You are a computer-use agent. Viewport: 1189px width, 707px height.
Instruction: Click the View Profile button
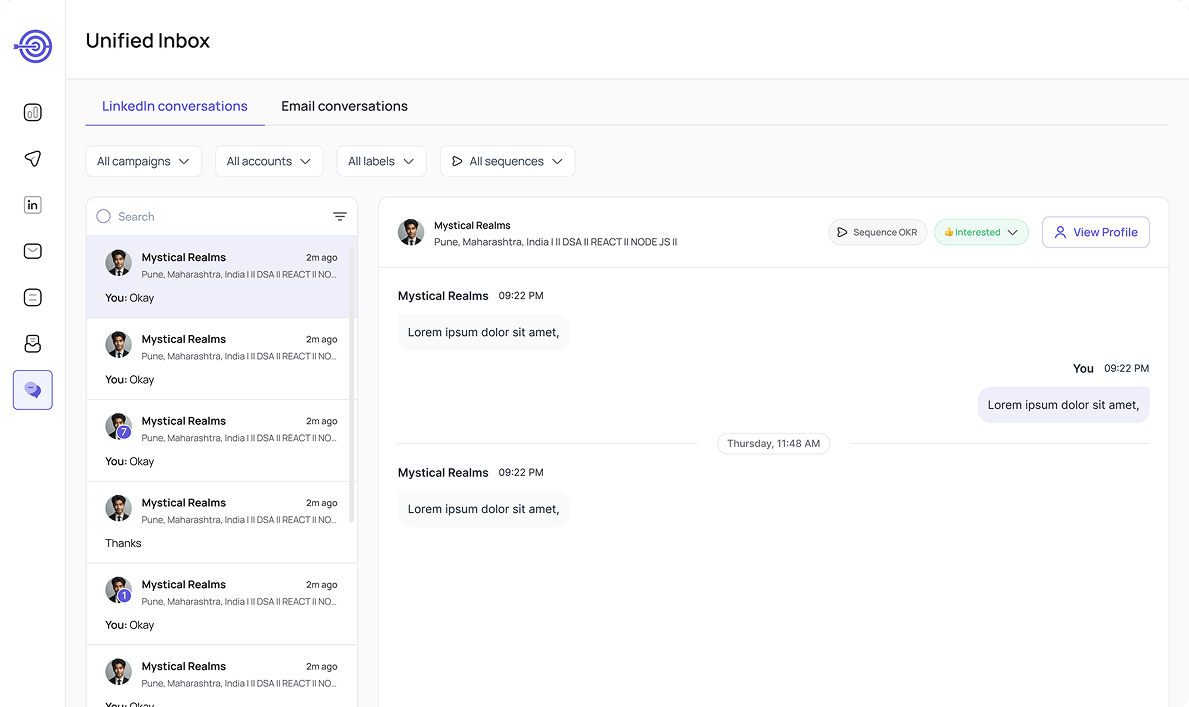(1095, 232)
